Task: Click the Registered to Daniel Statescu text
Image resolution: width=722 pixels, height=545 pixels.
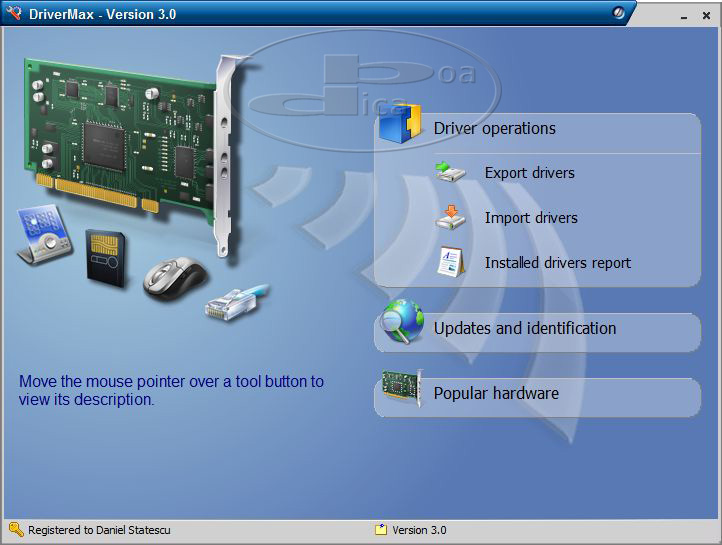Action: pyautogui.click(x=92, y=530)
